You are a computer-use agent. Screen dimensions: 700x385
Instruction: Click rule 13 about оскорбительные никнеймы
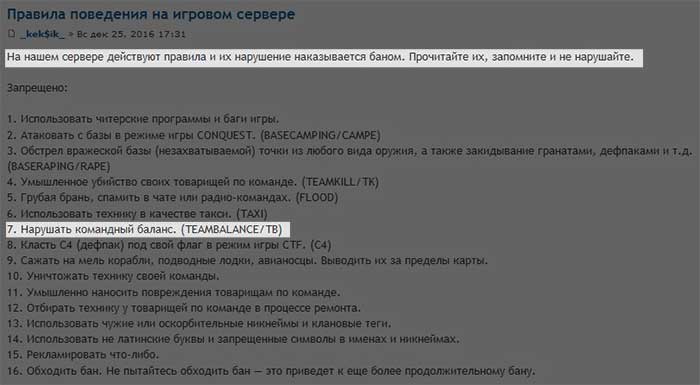tap(199, 323)
